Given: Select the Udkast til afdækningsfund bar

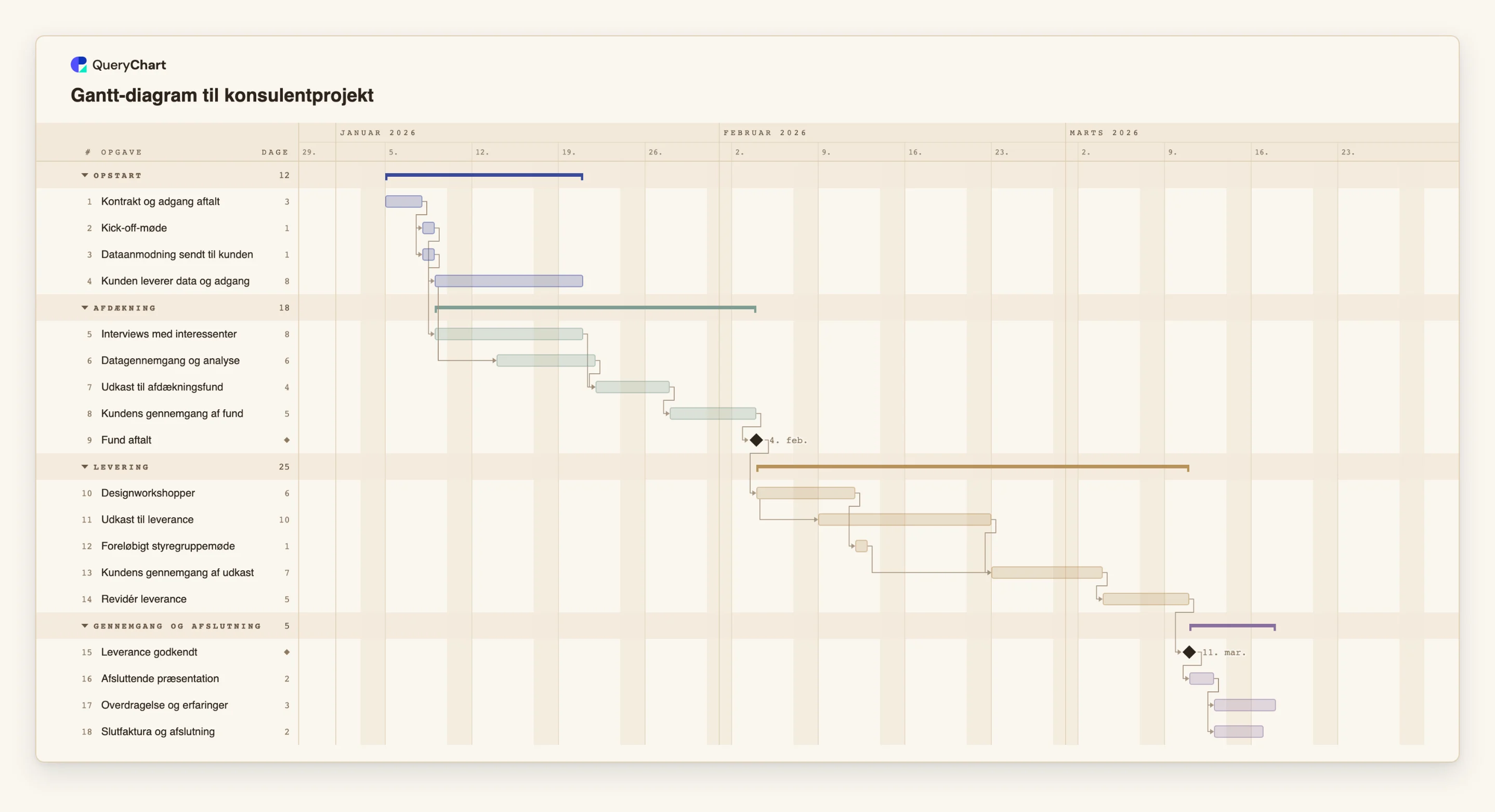Looking at the screenshot, I should pyautogui.click(x=633, y=387).
